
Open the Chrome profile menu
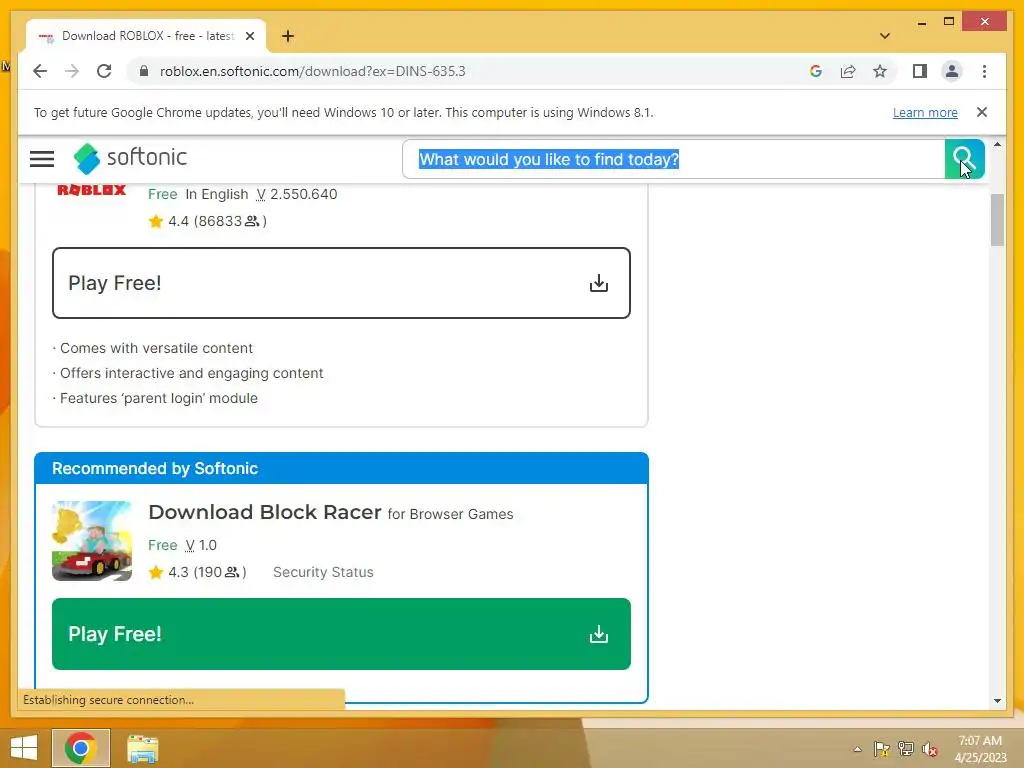(952, 71)
